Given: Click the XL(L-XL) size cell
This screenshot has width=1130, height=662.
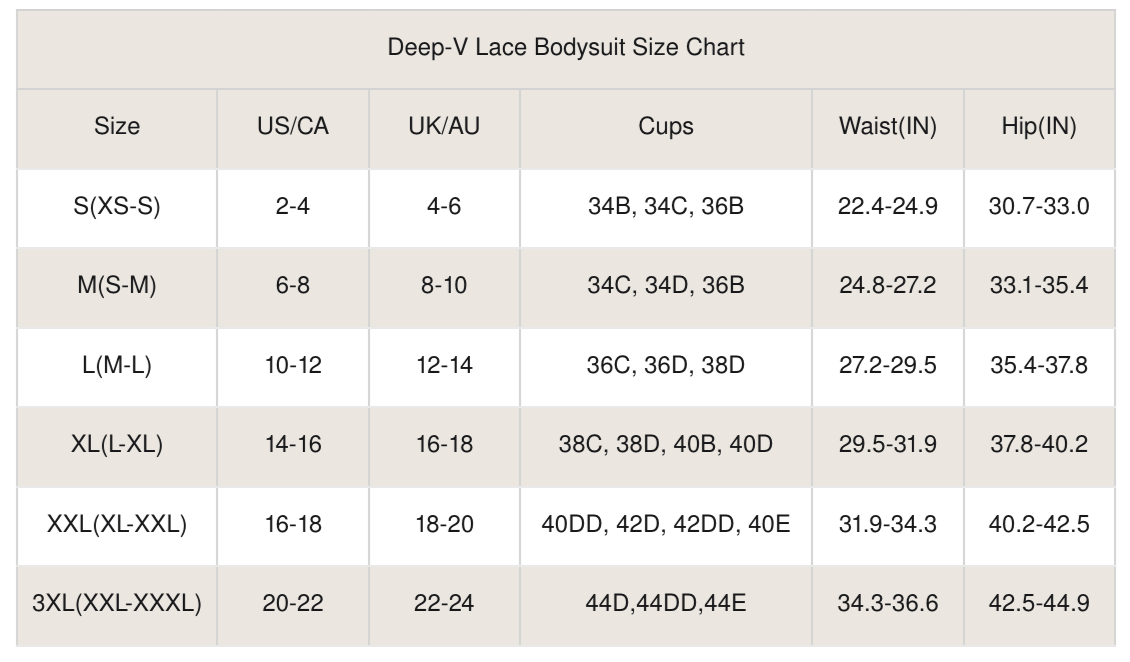Looking at the screenshot, I should tap(117, 444).
